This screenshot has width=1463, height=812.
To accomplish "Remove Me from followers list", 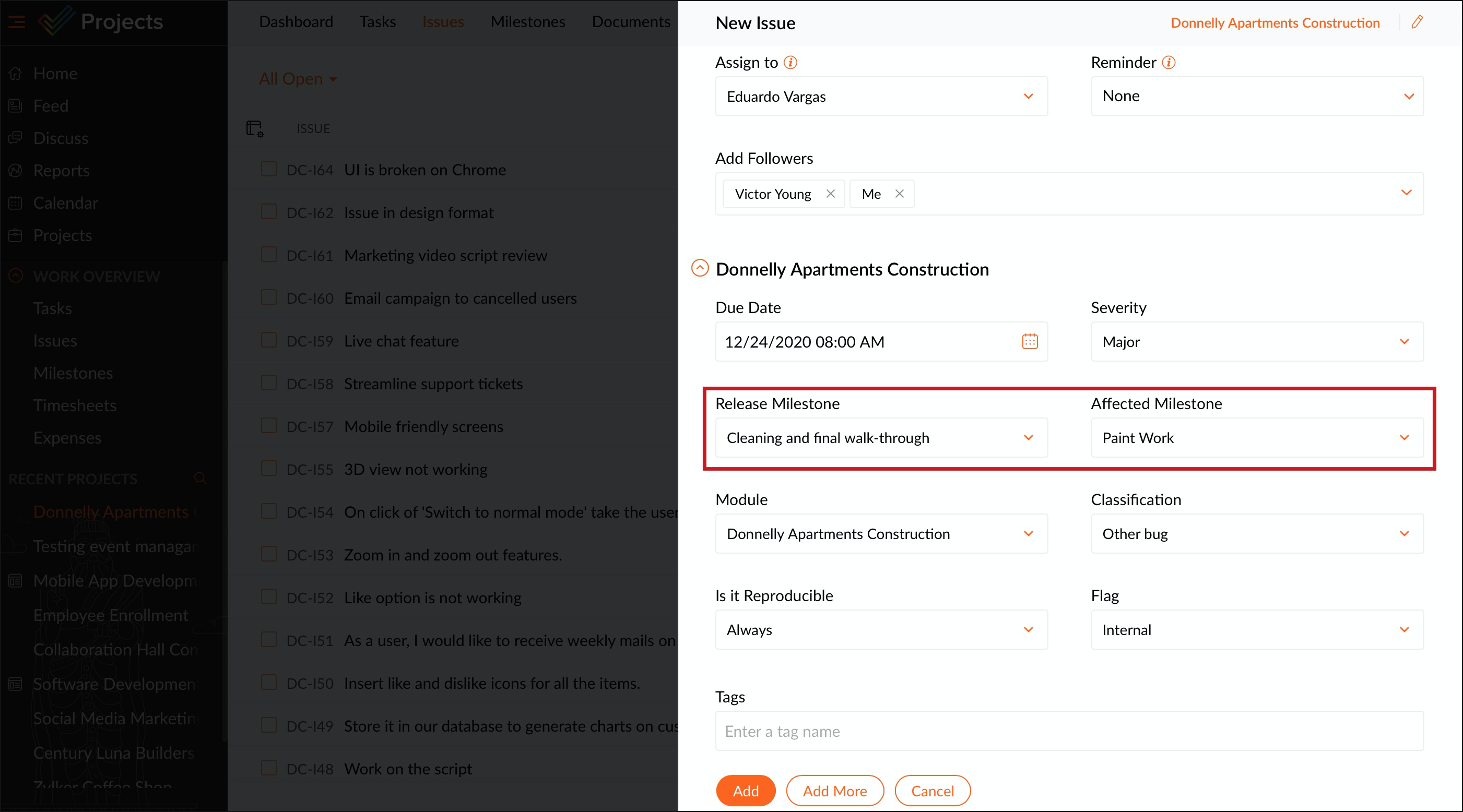I will pos(899,194).
